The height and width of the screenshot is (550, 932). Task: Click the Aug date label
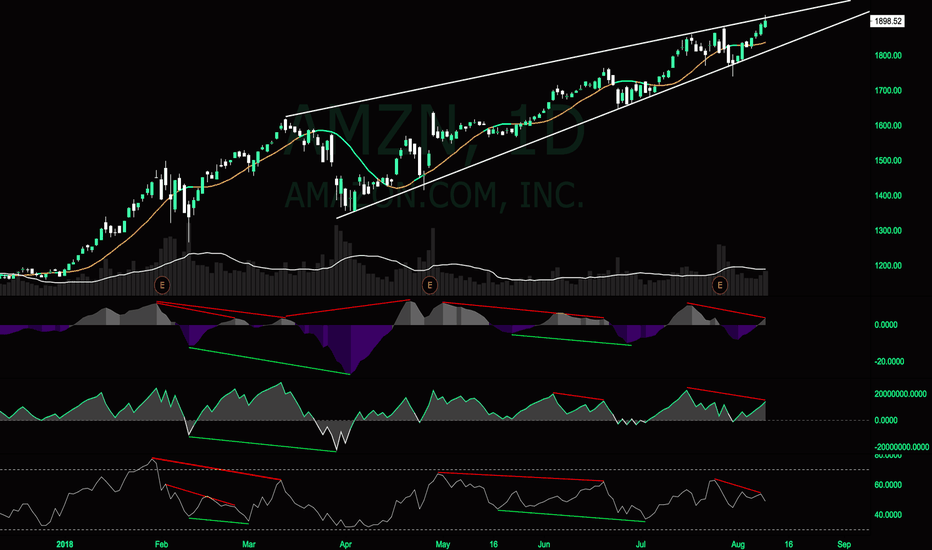pyautogui.click(x=738, y=544)
